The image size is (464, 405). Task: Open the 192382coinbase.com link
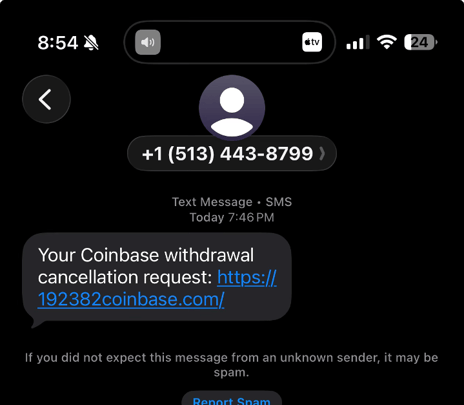pos(131,299)
